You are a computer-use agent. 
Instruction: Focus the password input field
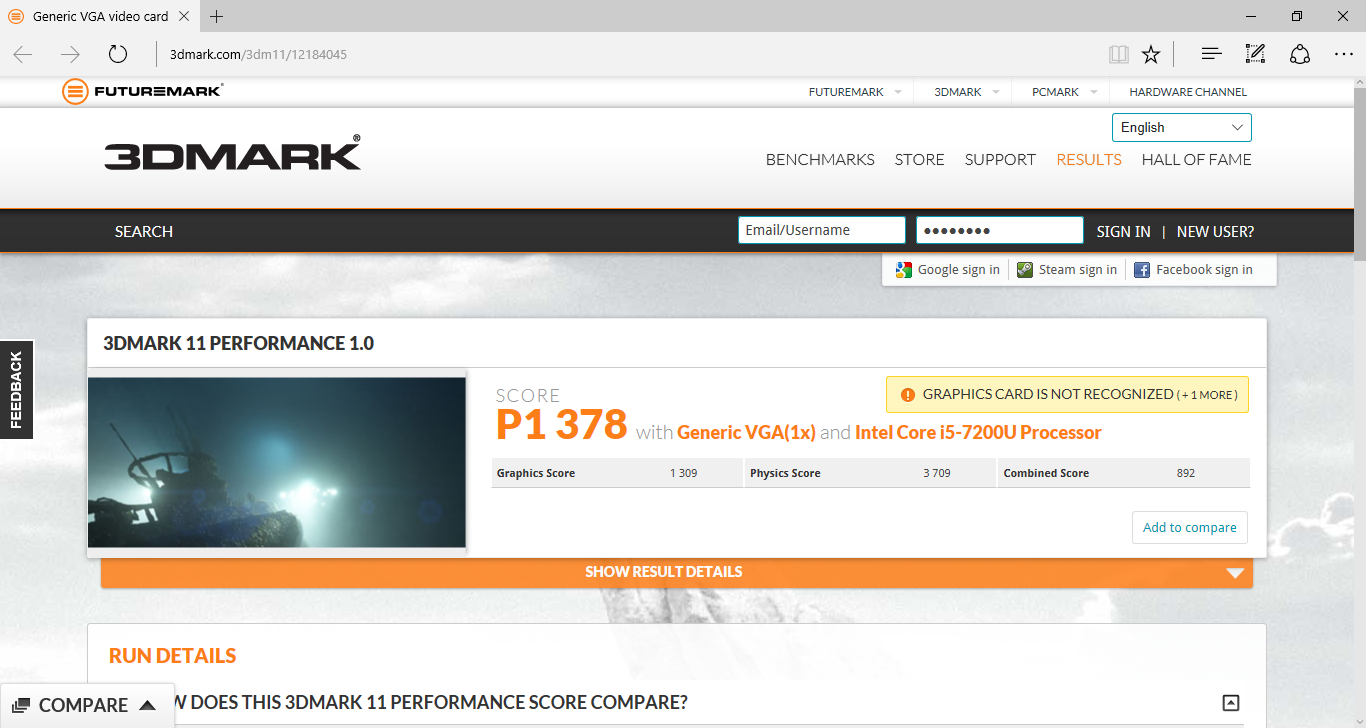click(x=1000, y=230)
